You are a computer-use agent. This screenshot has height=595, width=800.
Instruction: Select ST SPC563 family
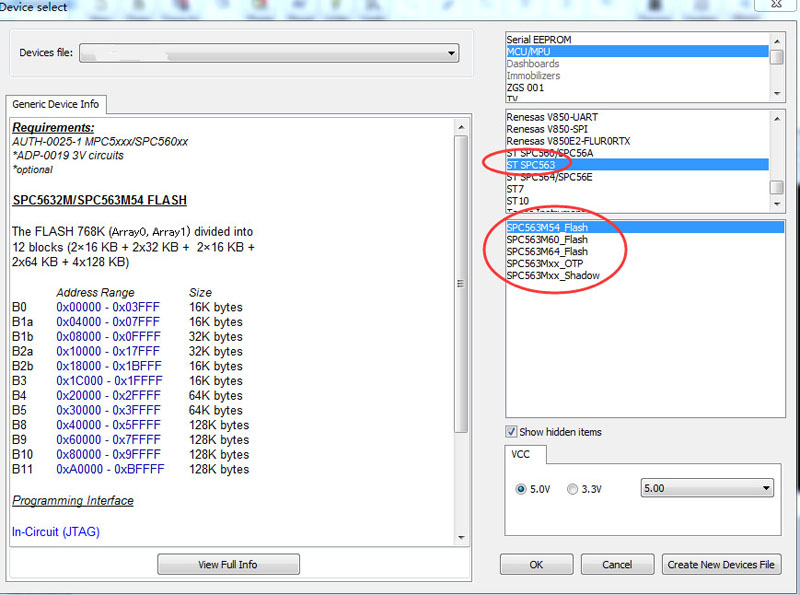coord(637,165)
